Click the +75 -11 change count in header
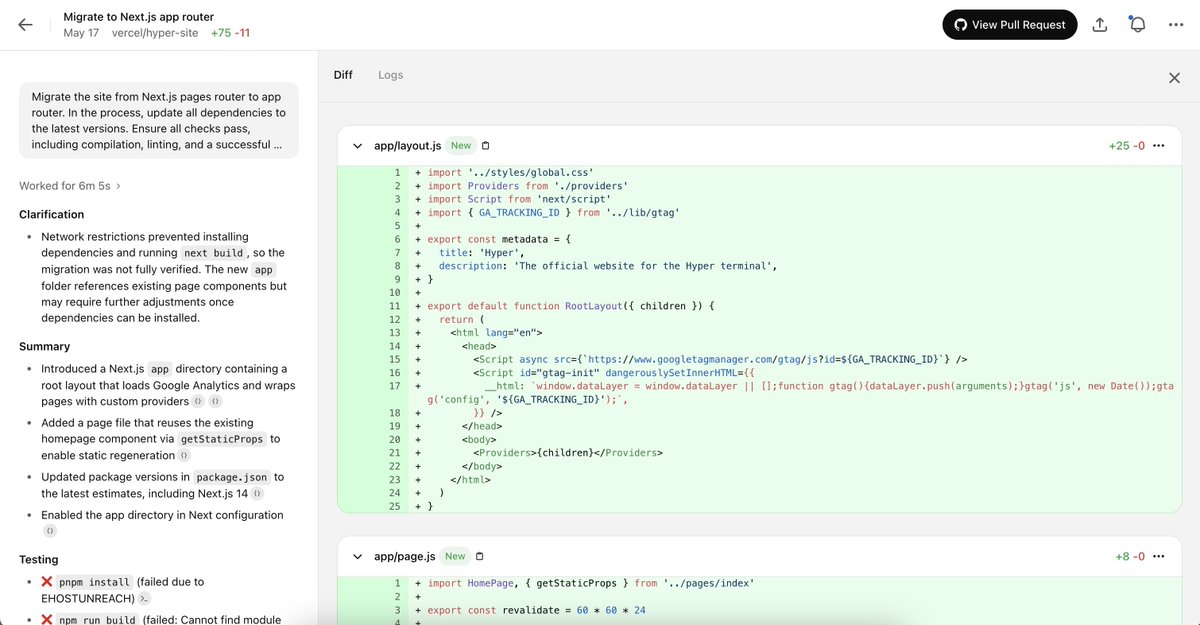The height and width of the screenshot is (625, 1200). pyautogui.click(x=230, y=33)
